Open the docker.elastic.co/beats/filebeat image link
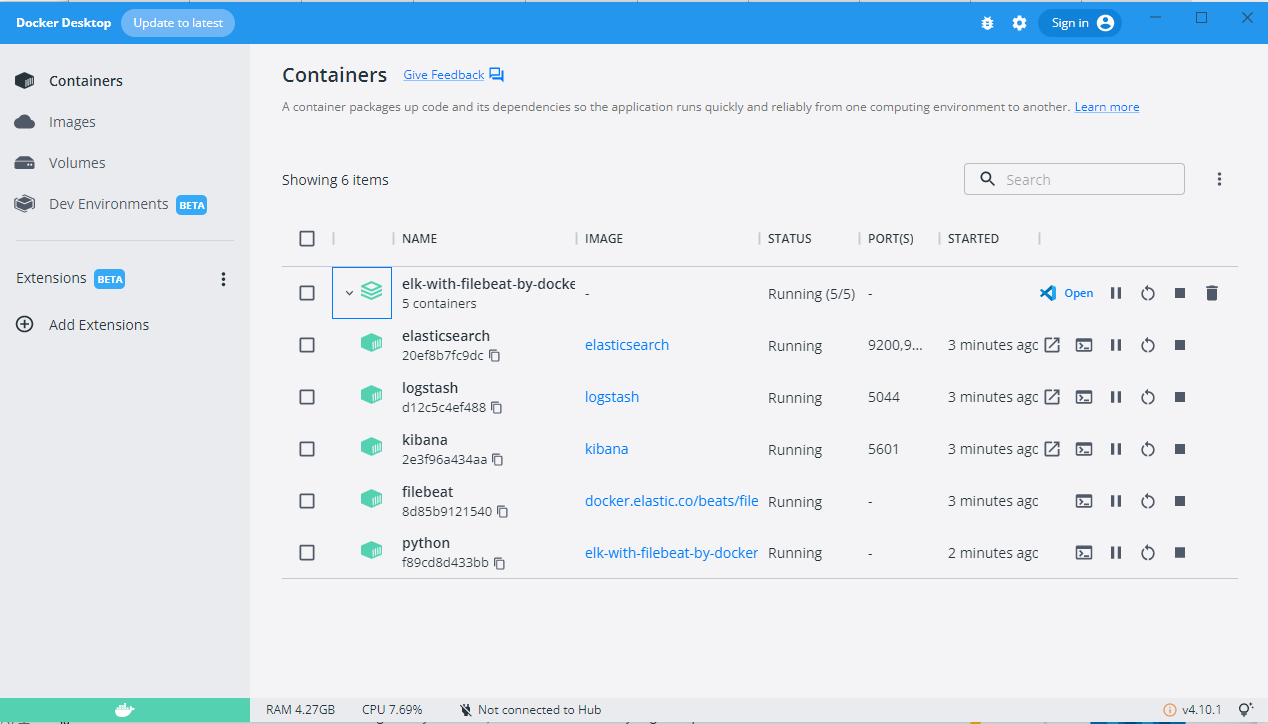 [x=672, y=501]
